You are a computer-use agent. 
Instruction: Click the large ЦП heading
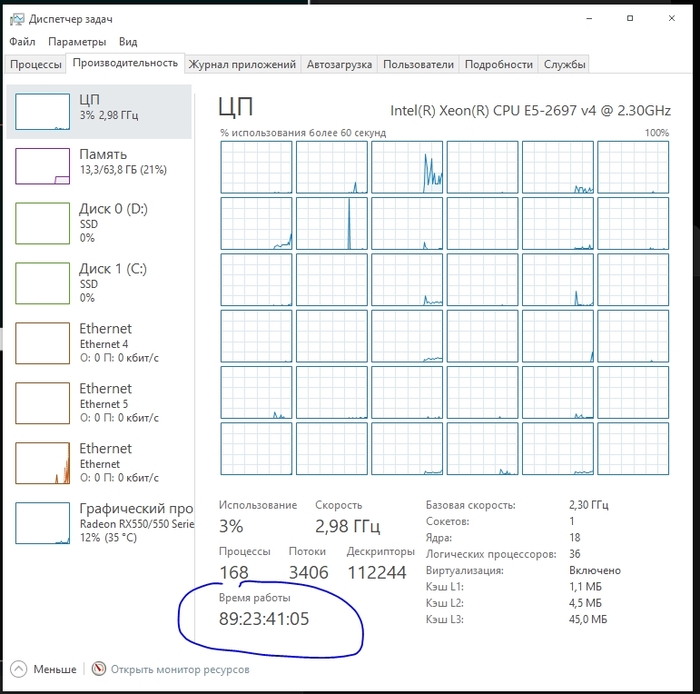click(x=236, y=107)
